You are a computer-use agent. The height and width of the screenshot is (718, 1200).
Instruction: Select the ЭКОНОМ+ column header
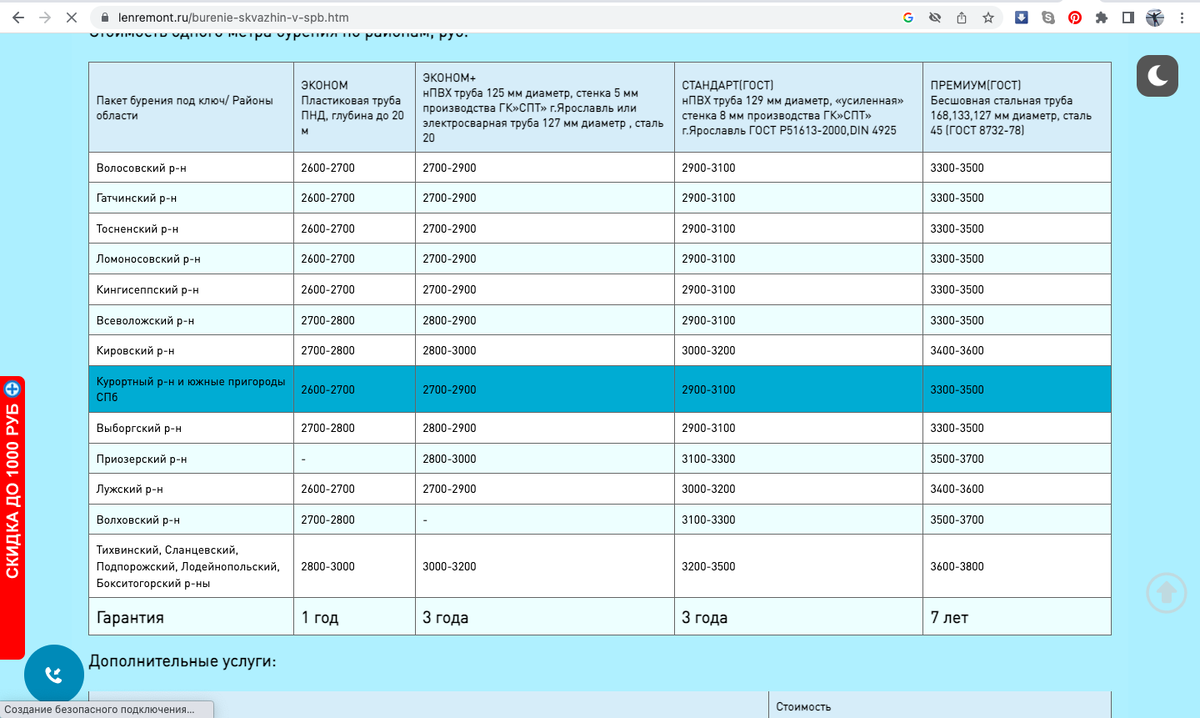[545, 108]
